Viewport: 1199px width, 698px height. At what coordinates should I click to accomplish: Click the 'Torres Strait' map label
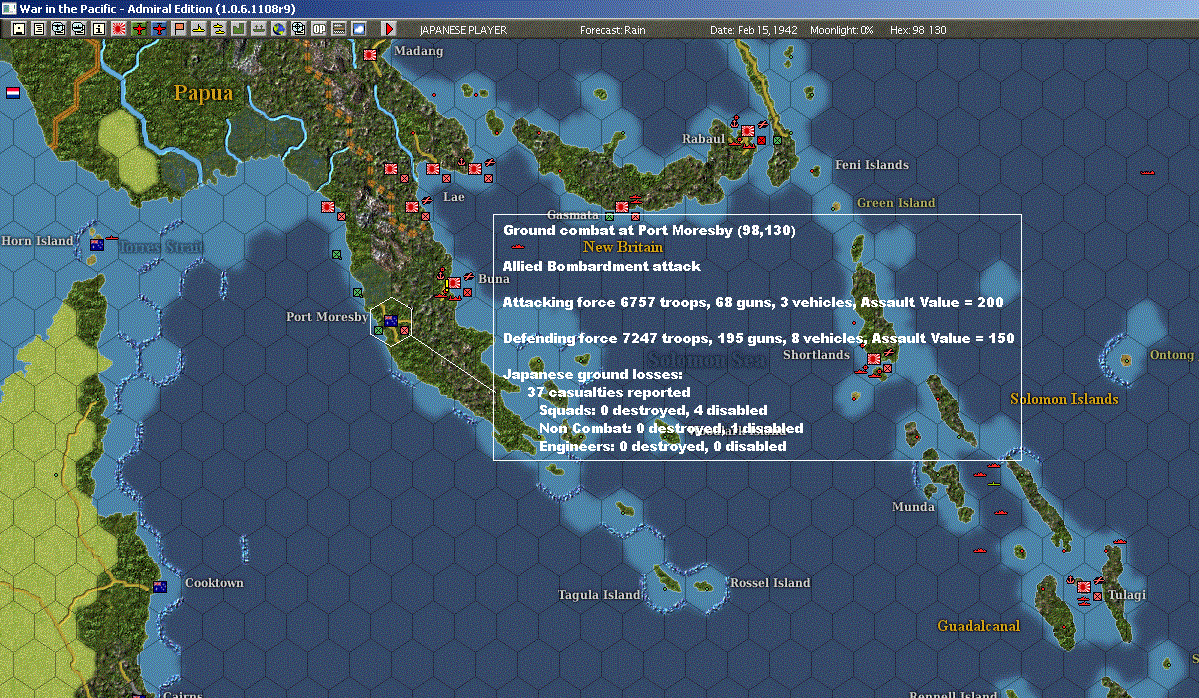[x=161, y=246]
